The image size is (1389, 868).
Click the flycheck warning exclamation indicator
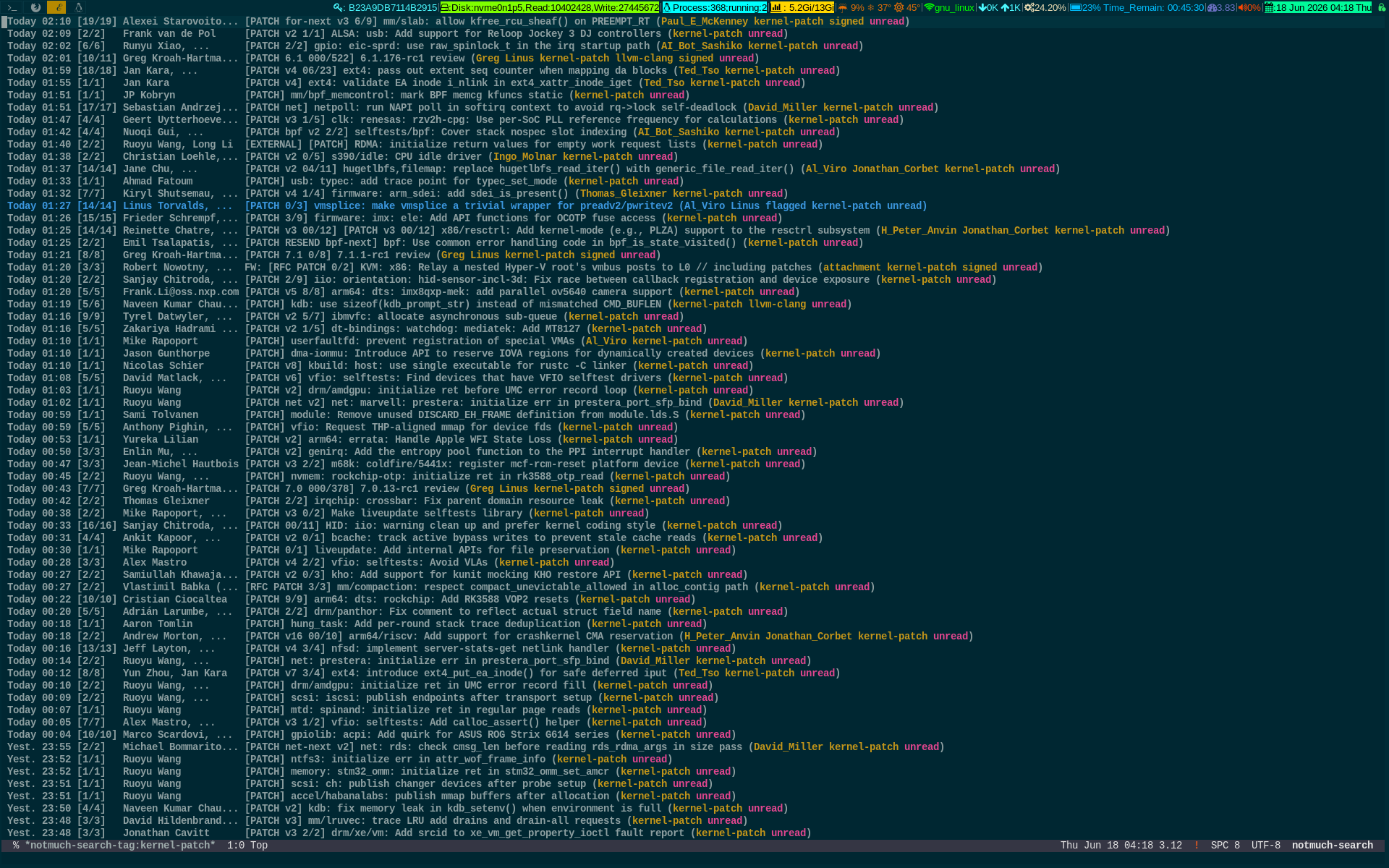tap(1196, 846)
